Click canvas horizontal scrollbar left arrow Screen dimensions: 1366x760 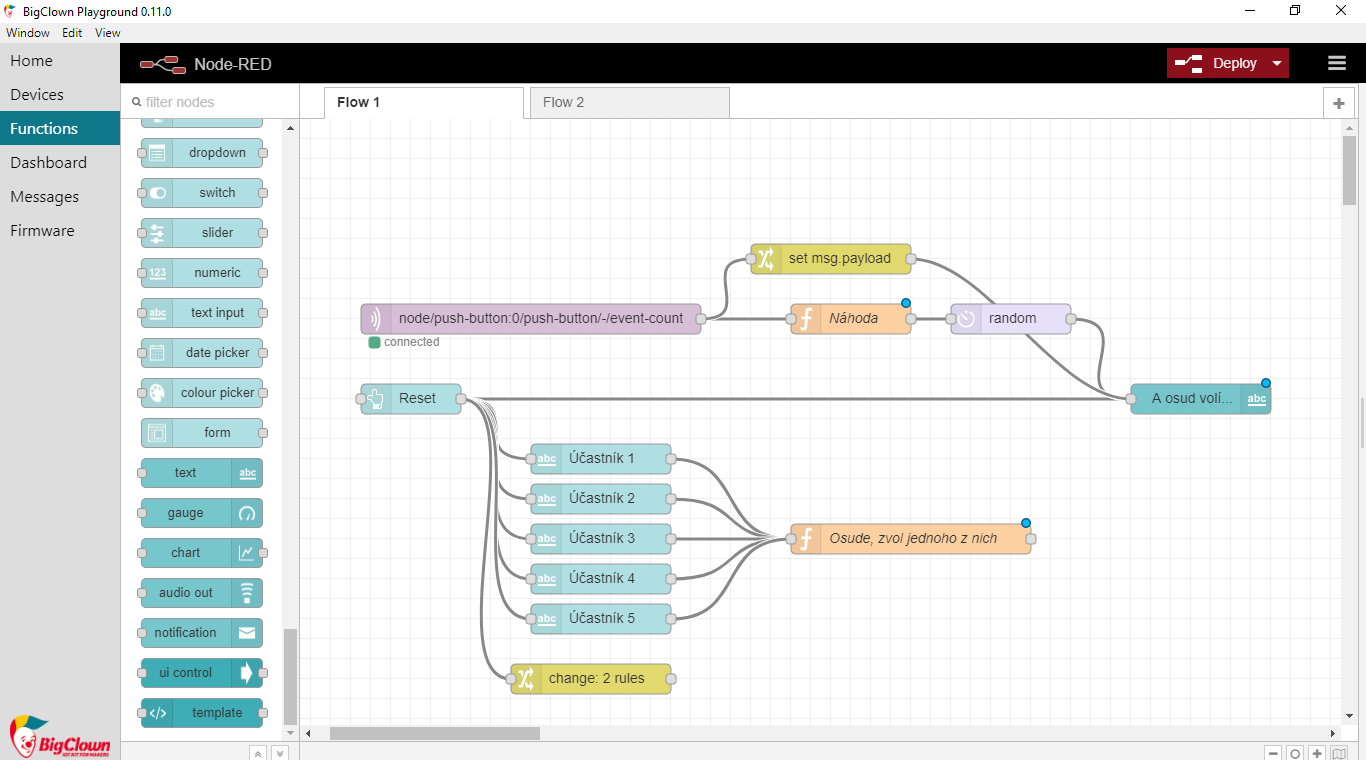pyautogui.click(x=308, y=733)
